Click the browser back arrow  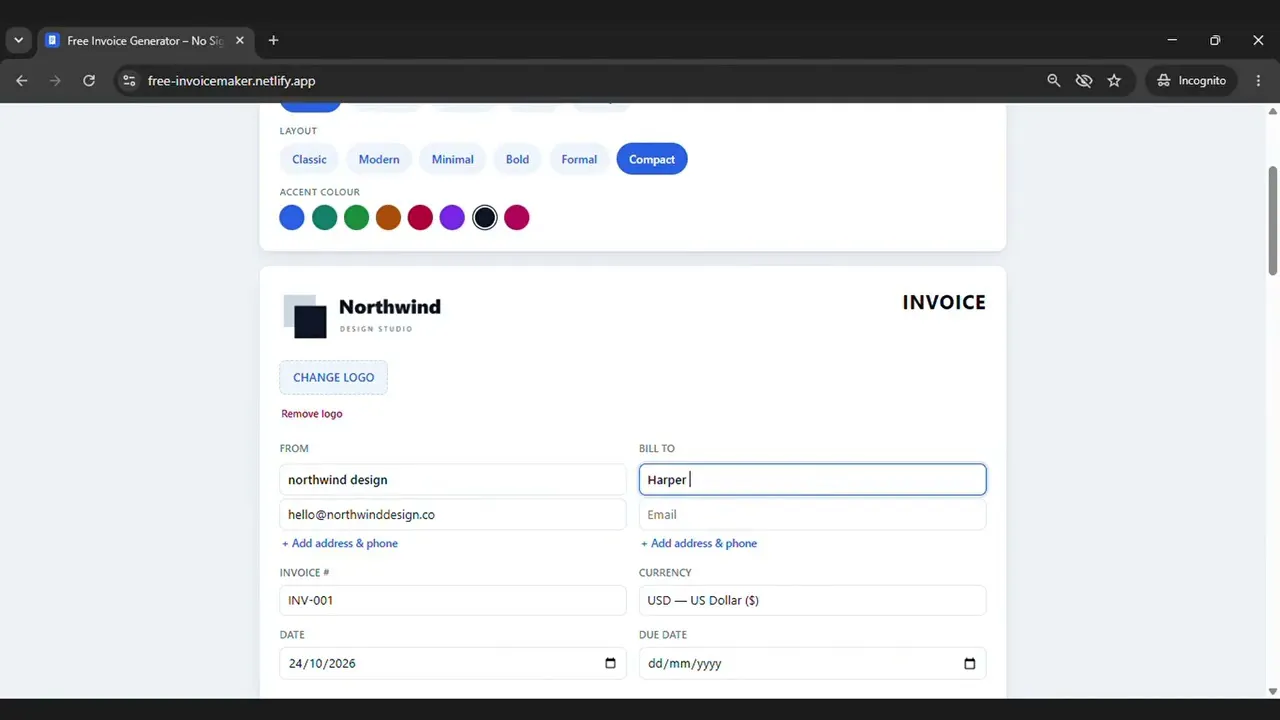pyautogui.click(x=22, y=81)
